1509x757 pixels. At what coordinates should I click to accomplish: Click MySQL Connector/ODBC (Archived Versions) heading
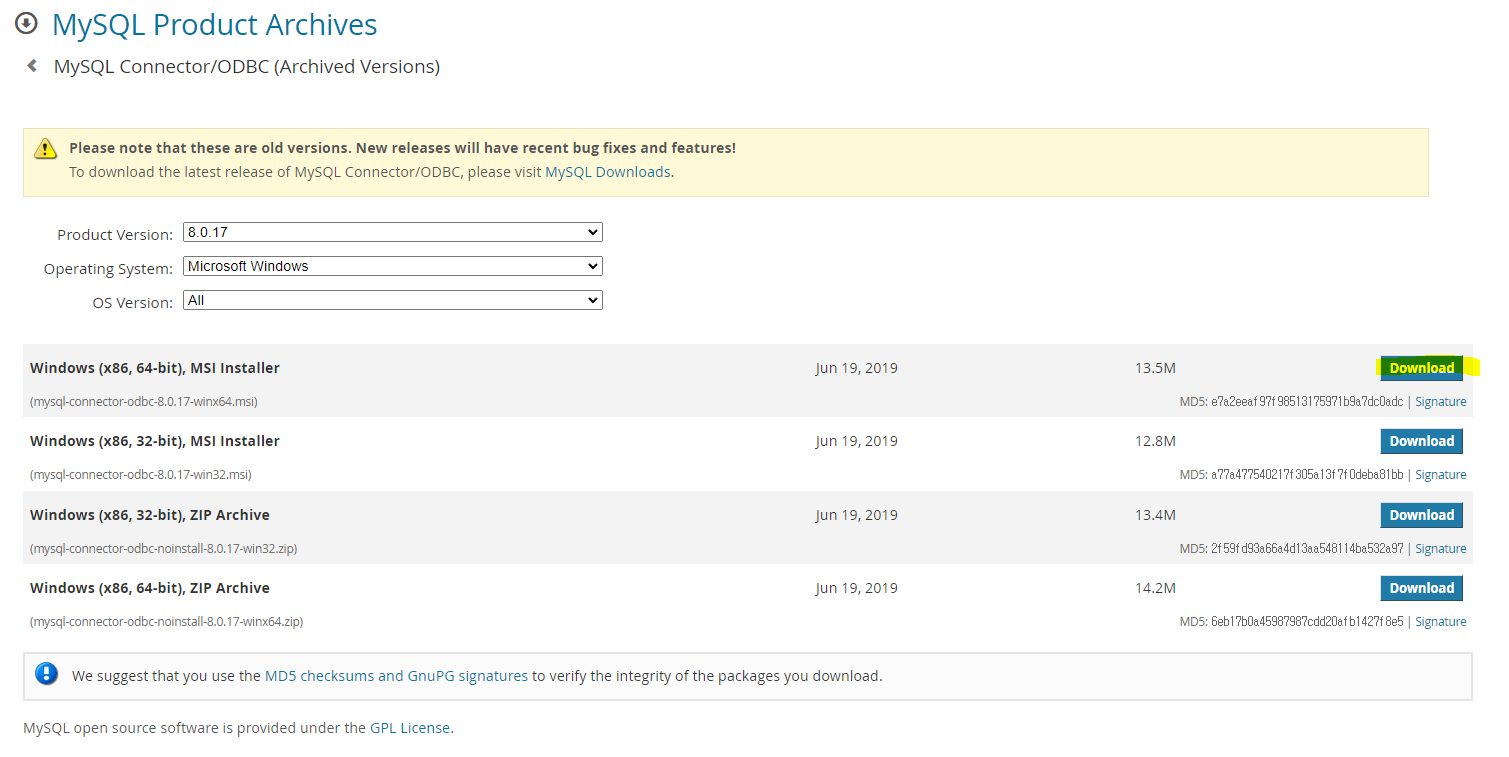pos(247,67)
